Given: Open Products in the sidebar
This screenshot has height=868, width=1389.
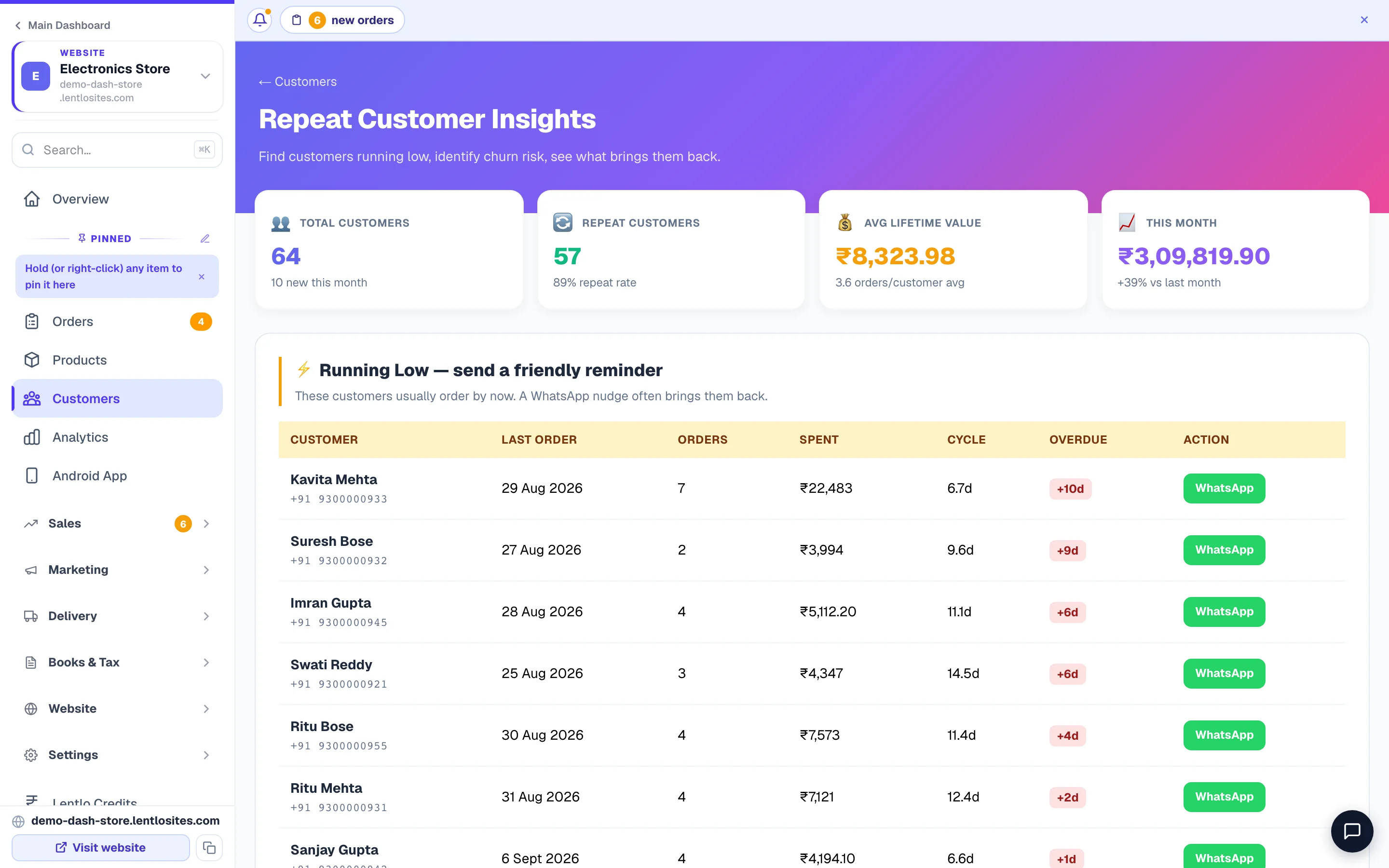Looking at the screenshot, I should 117,360.
